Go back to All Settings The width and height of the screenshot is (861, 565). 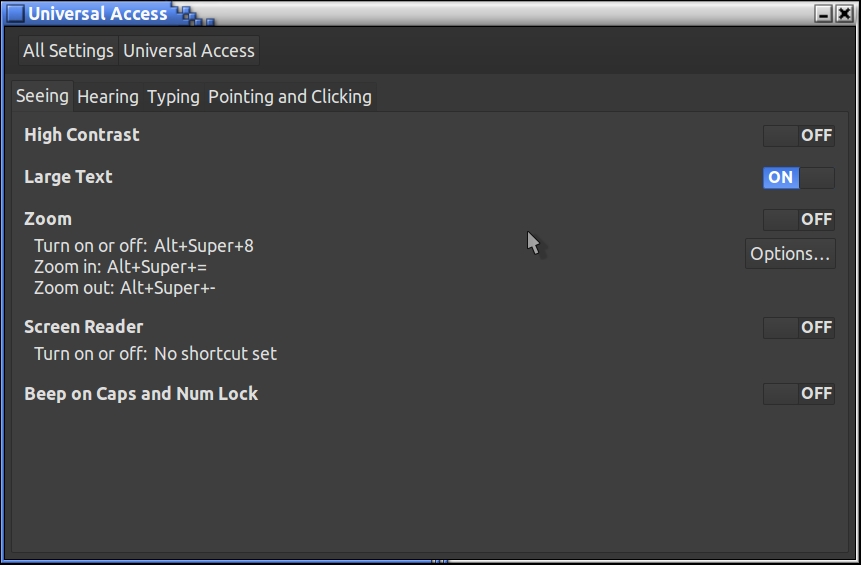pyautogui.click(x=68, y=51)
